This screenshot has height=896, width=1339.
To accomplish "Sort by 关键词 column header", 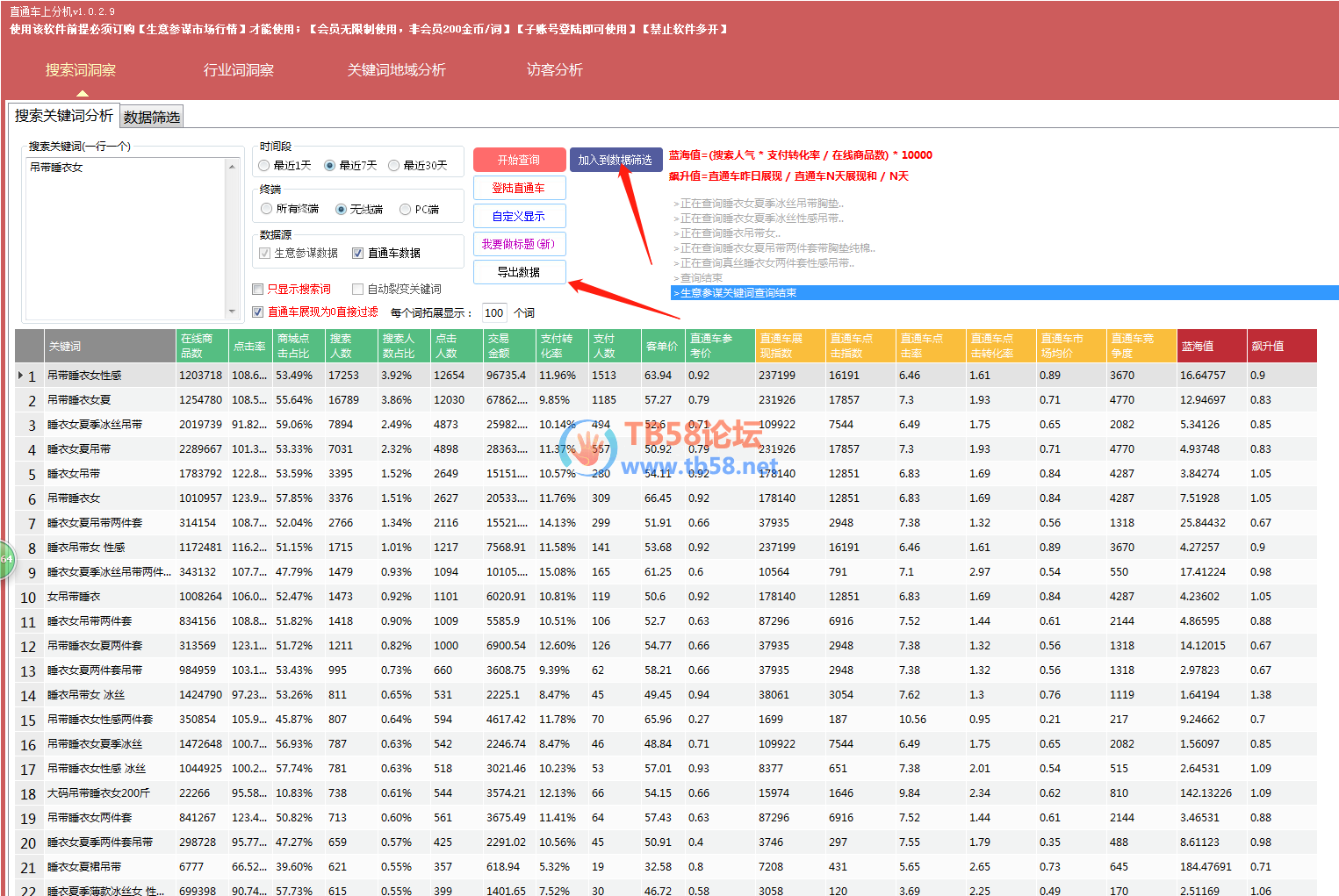I will [x=110, y=346].
